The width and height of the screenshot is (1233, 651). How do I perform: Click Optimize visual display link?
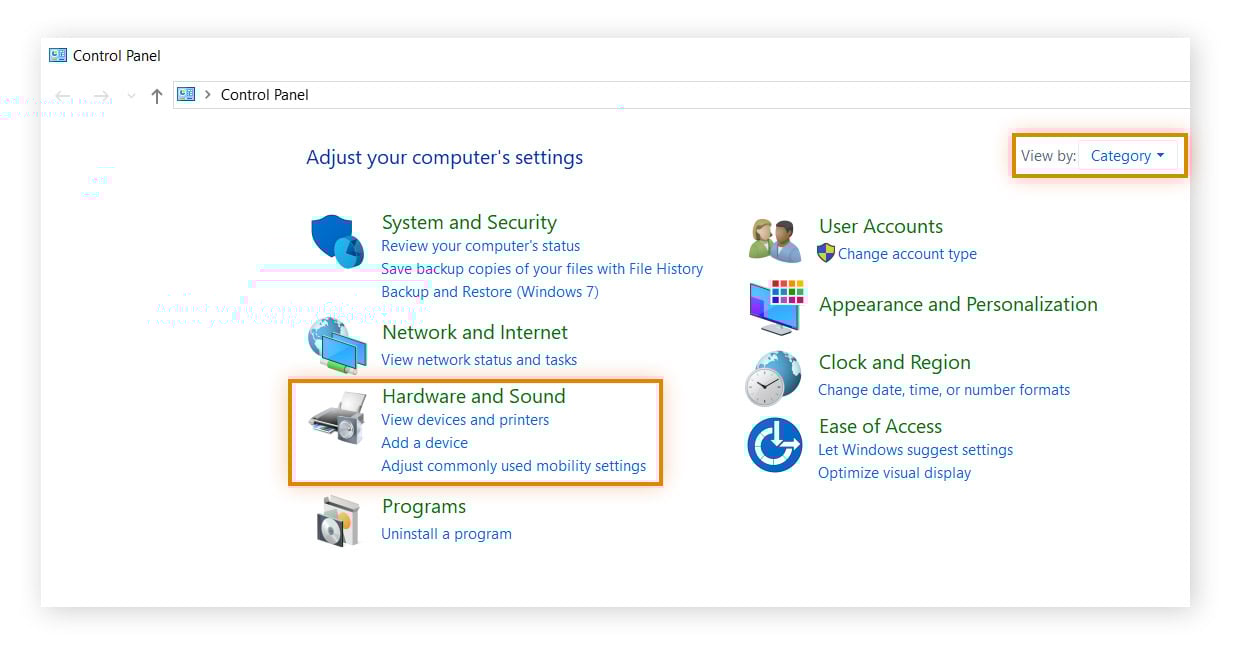click(x=894, y=473)
